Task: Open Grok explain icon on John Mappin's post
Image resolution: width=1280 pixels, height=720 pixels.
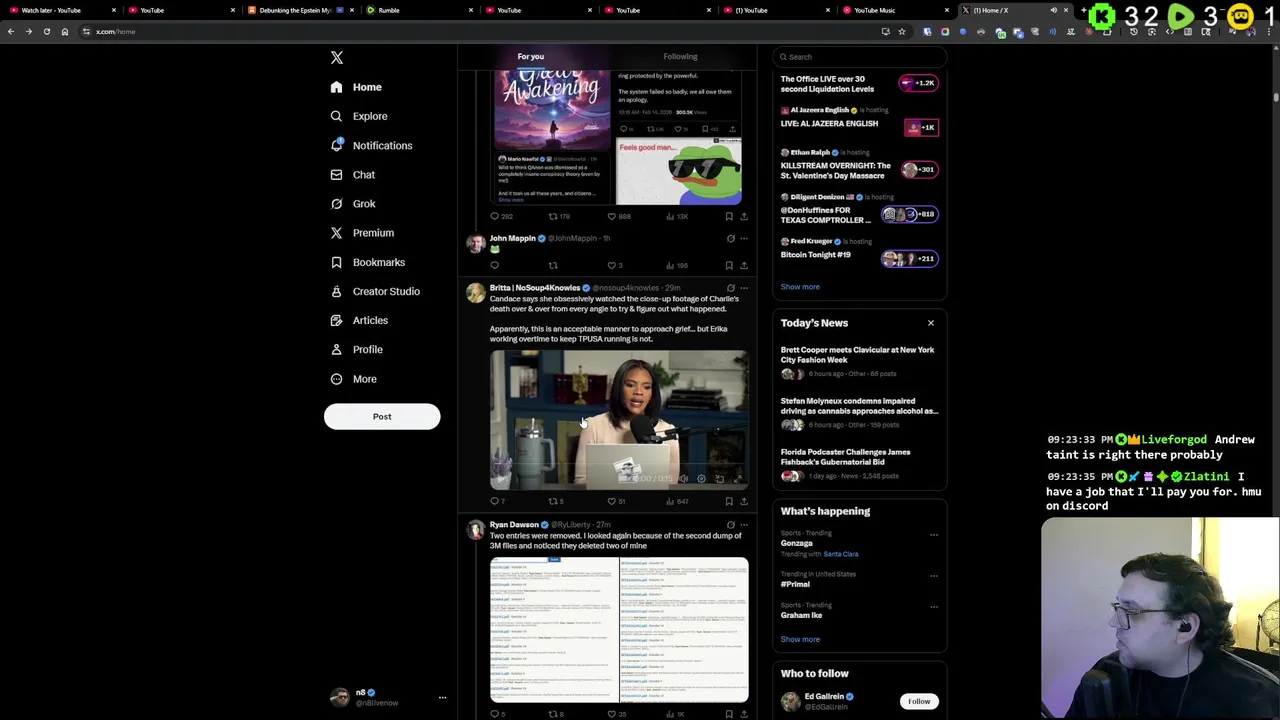Action: (x=730, y=239)
